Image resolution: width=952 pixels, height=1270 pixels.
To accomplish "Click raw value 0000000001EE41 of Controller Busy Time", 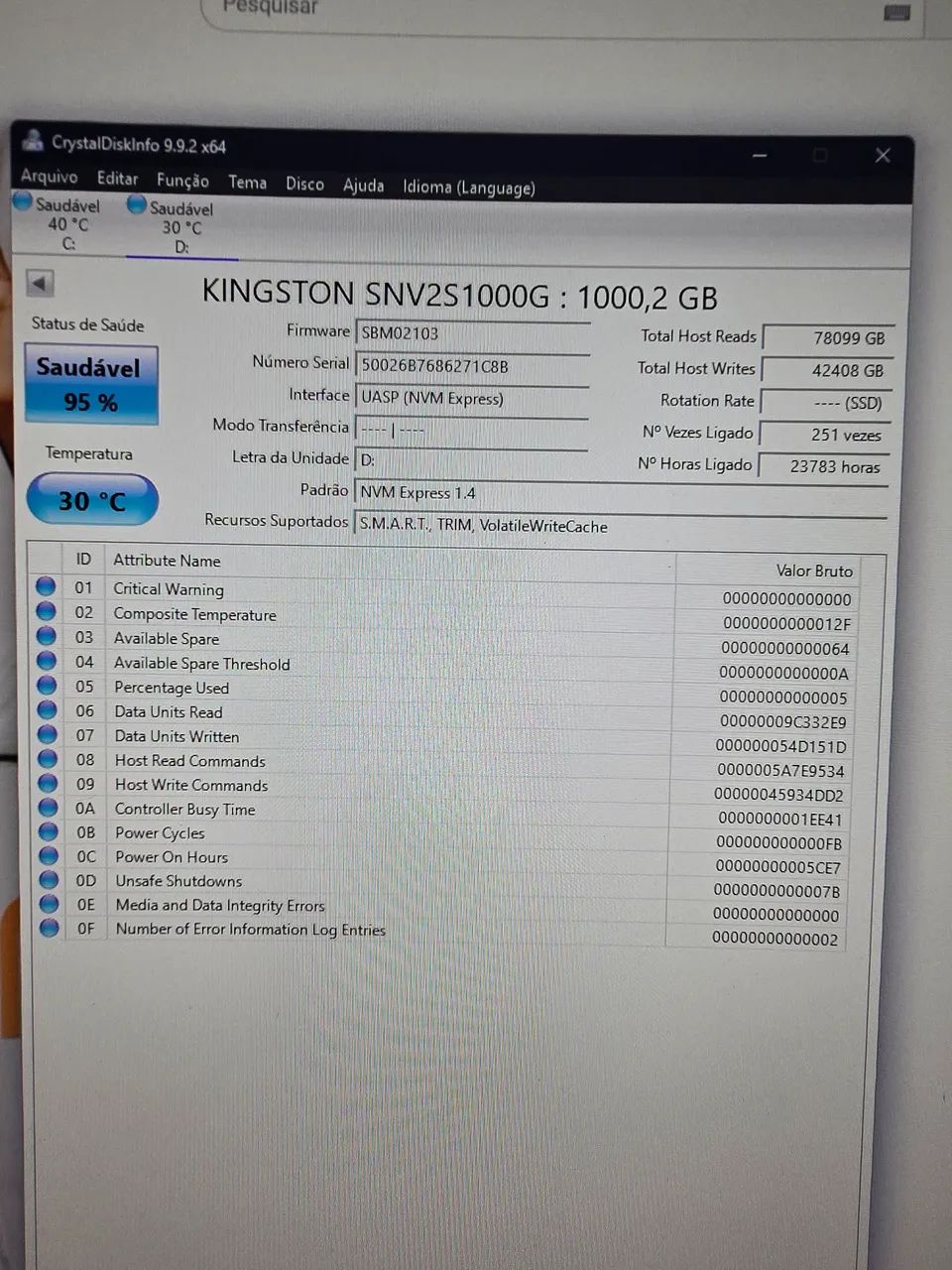I will tap(780, 820).
